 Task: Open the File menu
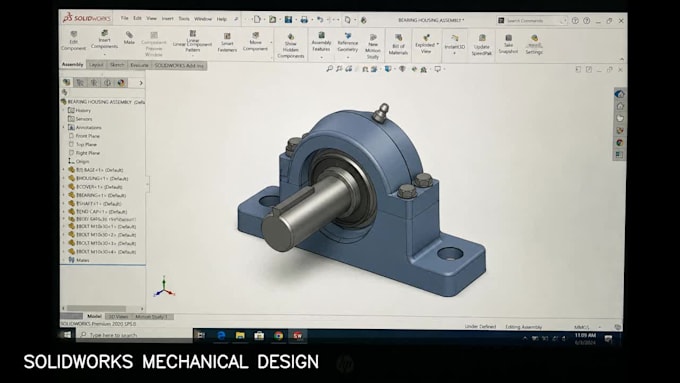124,18
